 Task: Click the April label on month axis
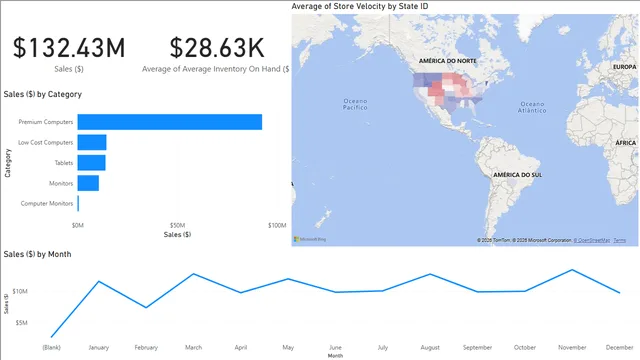click(x=241, y=348)
